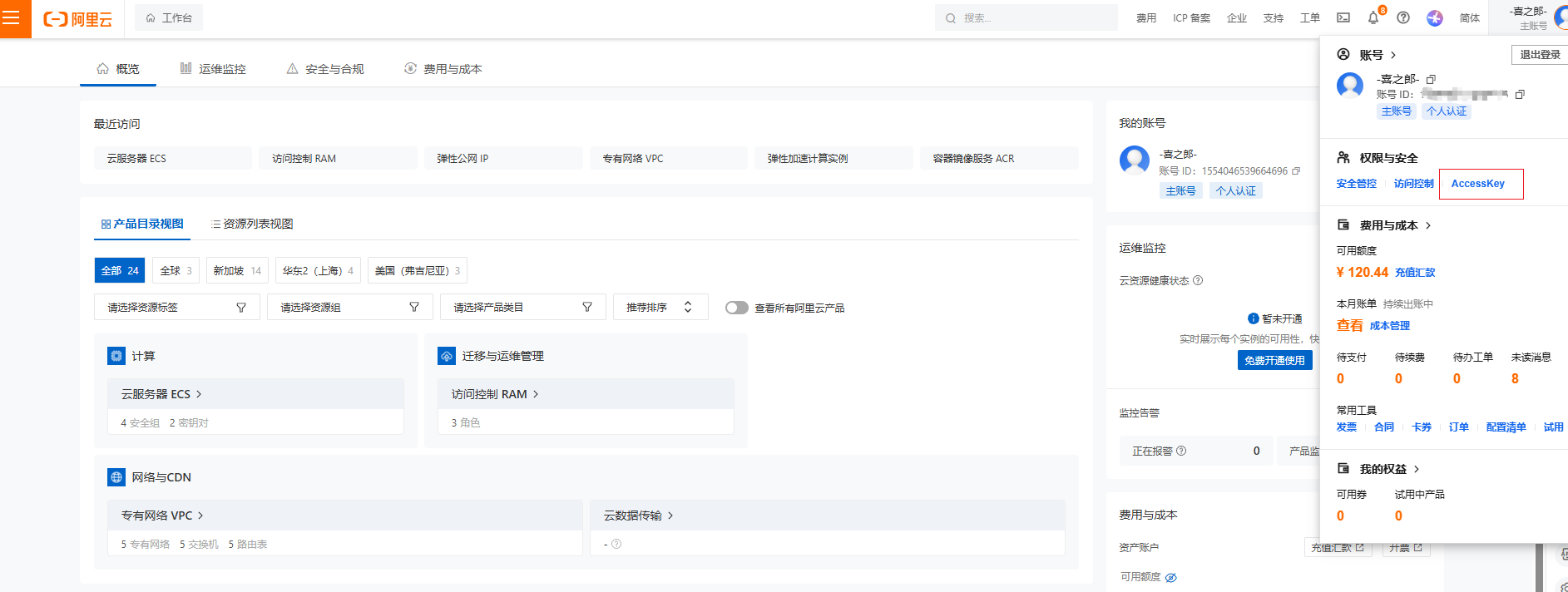The height and width of the screenshot is (592, 1568).
Task: Click the 计算 category icon
Action: (116, 356)
